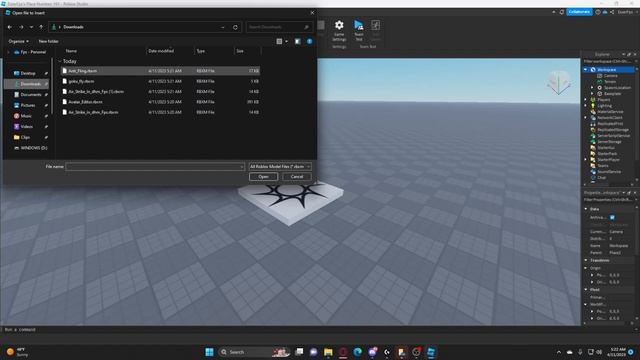Collapse the Workspace tree node
The width and height of the screenshot is (640, 360).
coord(586,70)
